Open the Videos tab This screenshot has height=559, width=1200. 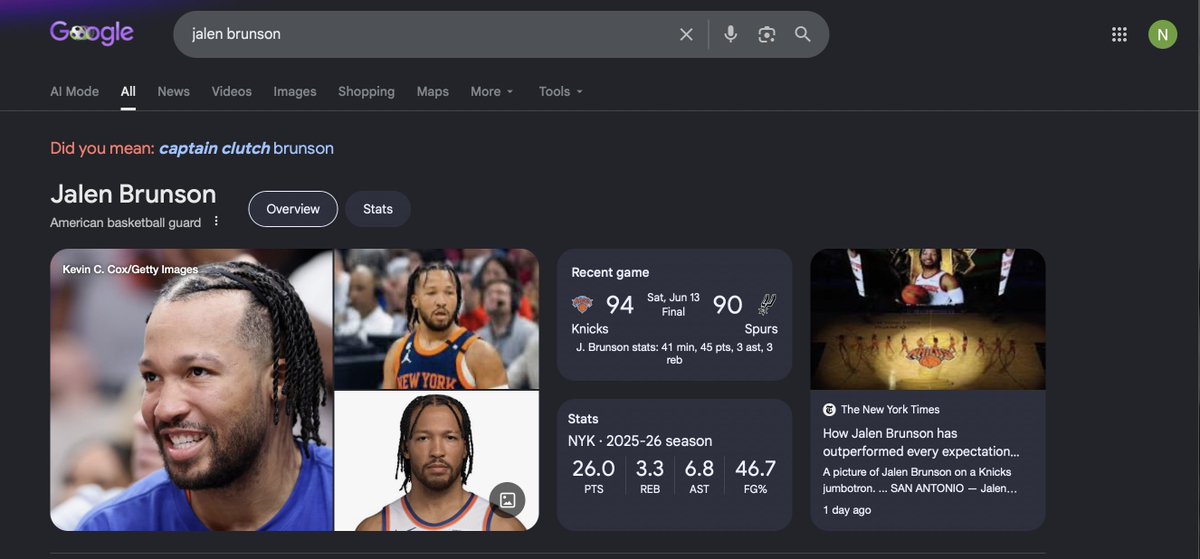231,91
